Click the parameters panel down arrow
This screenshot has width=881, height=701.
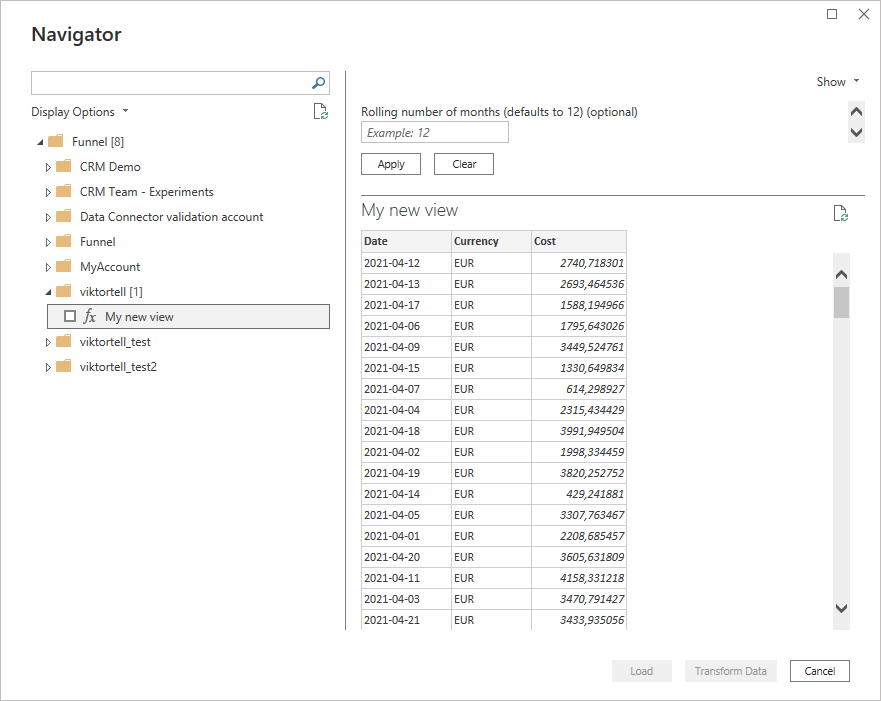856,133
